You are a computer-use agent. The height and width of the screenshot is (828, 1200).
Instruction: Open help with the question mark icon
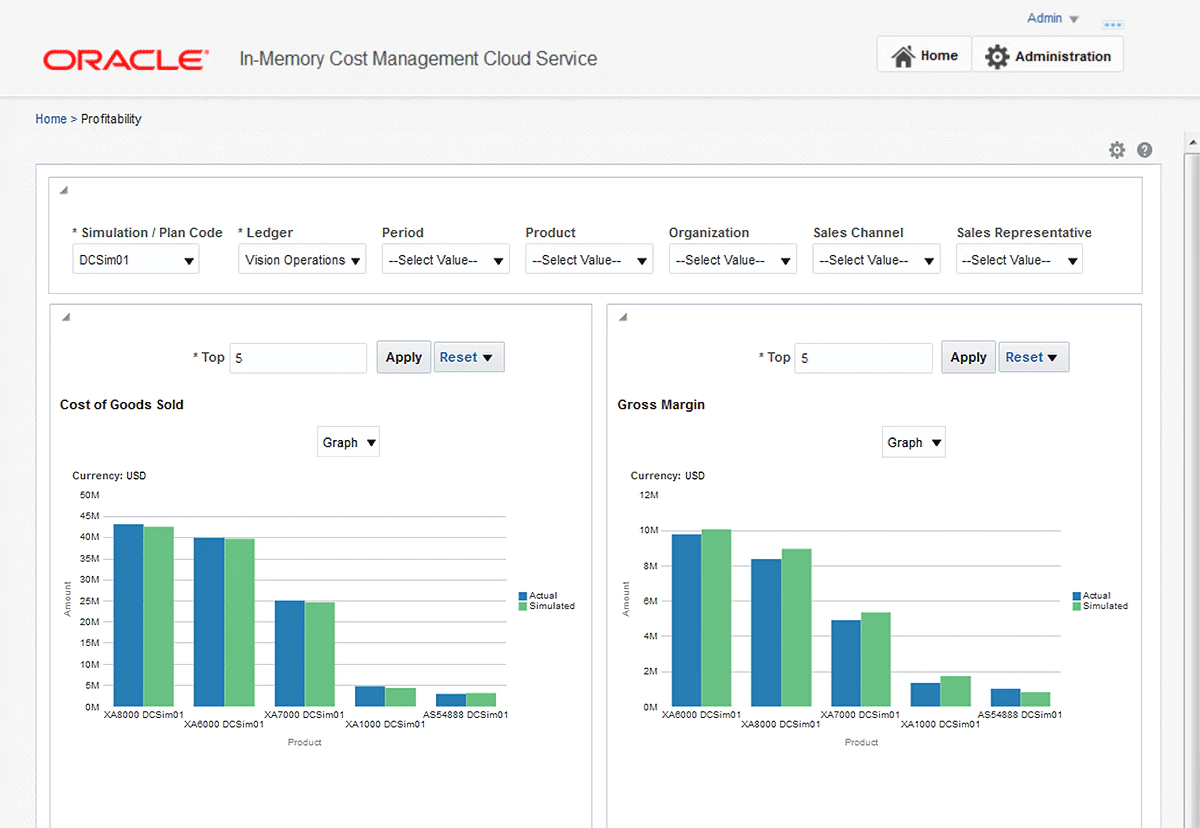click(x=1145, y=150)
